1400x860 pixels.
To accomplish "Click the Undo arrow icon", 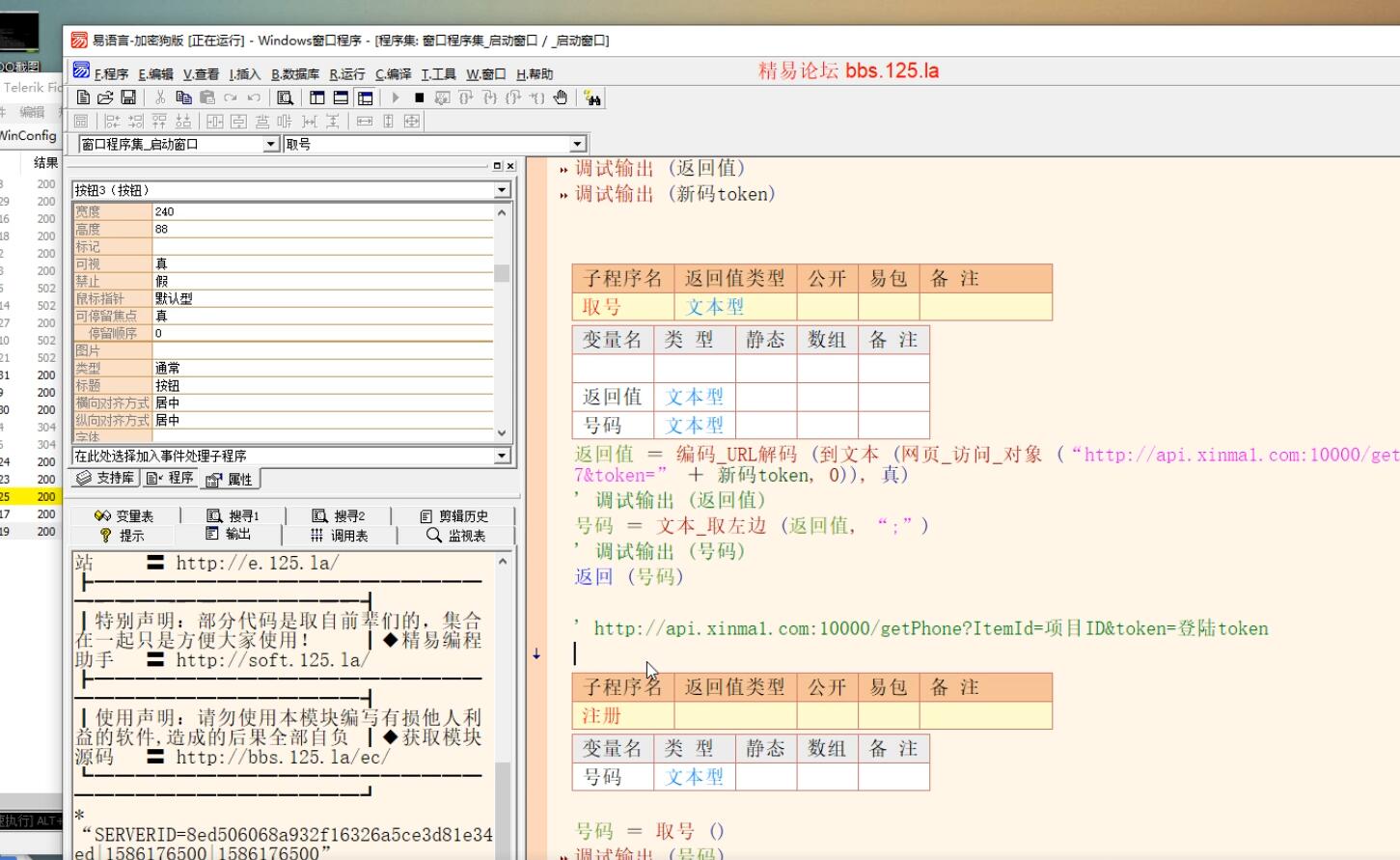I will click(x=254, y=97).
